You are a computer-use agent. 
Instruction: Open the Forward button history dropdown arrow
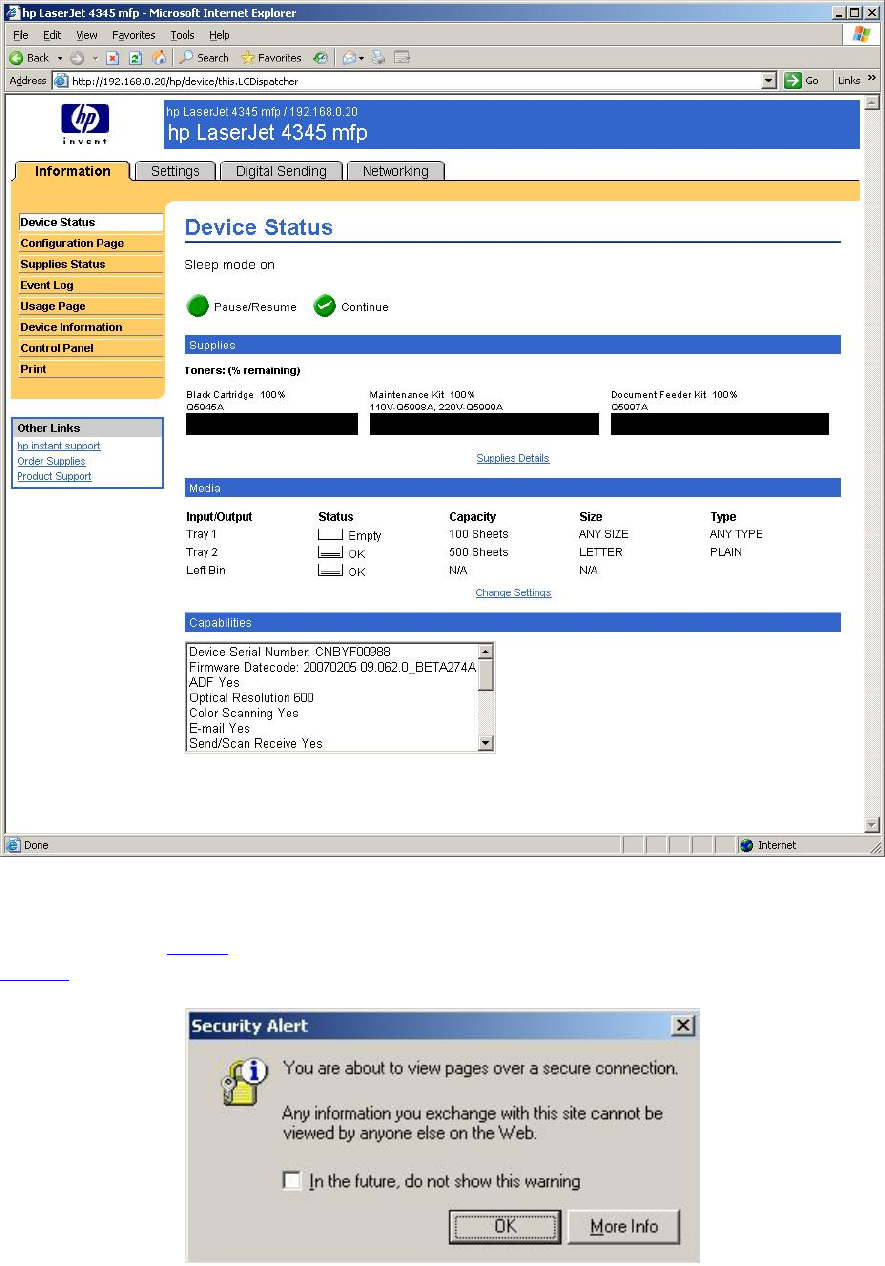pos(96,58)
